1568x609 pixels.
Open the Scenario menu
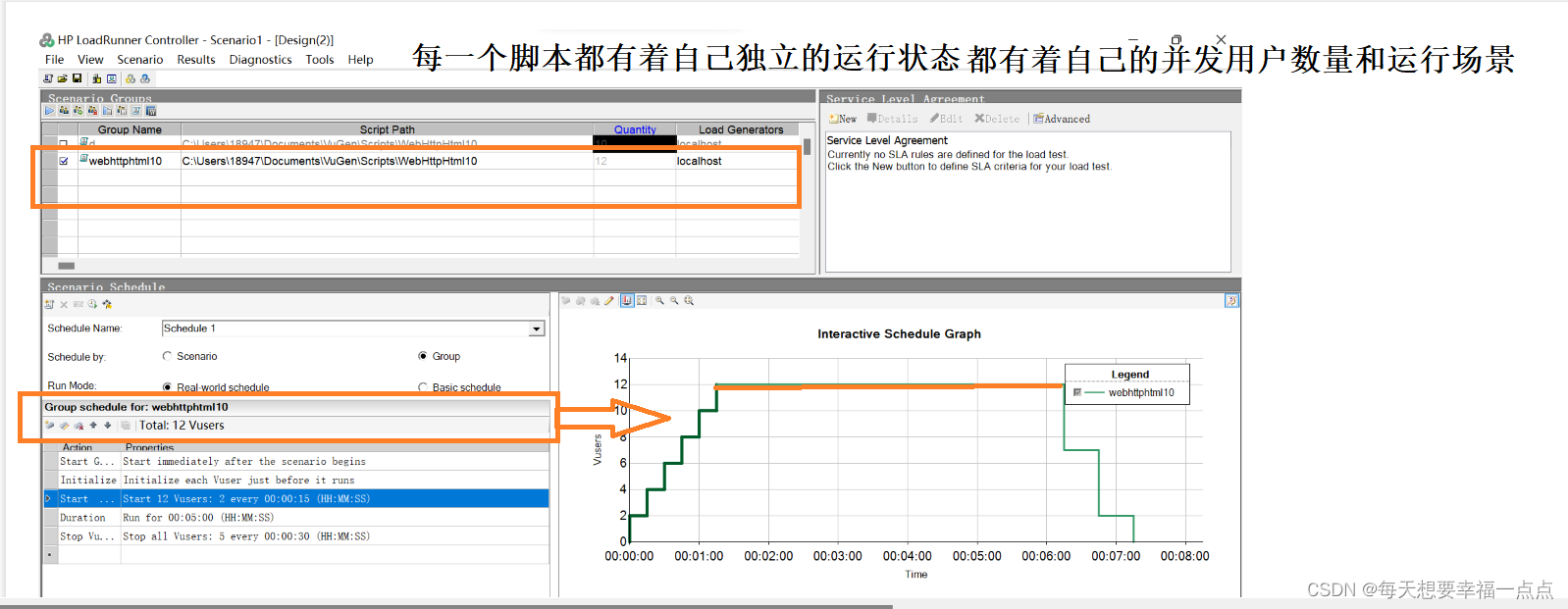(140, 60)
